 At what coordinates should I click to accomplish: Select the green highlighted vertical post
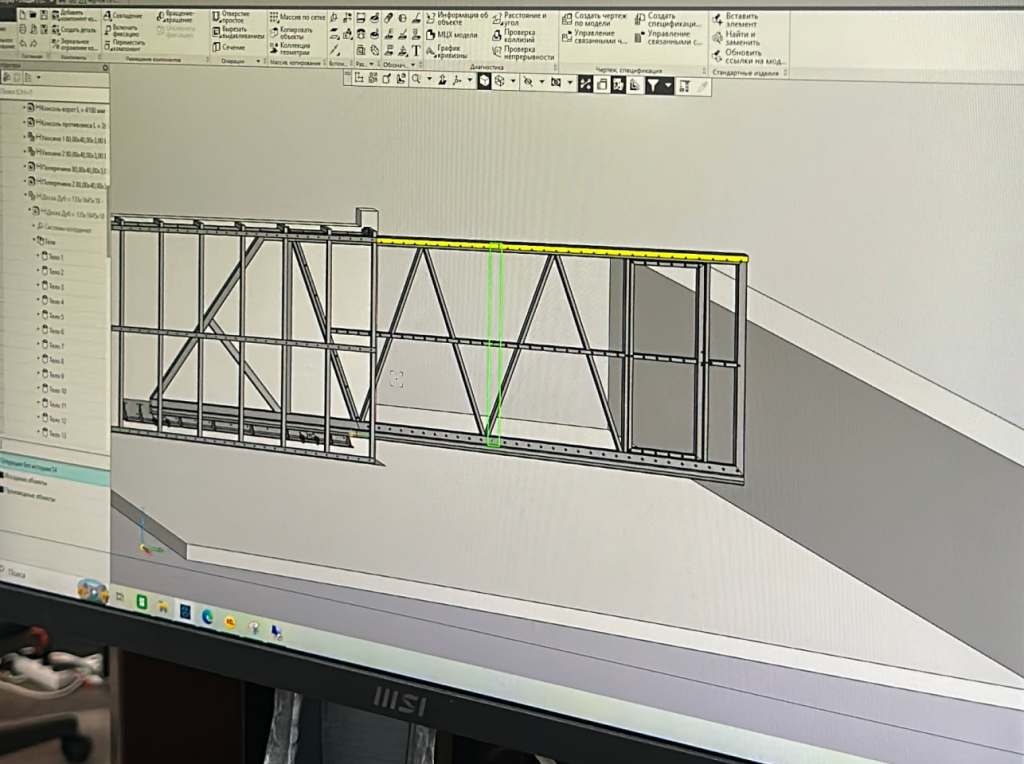coord(495,345)
